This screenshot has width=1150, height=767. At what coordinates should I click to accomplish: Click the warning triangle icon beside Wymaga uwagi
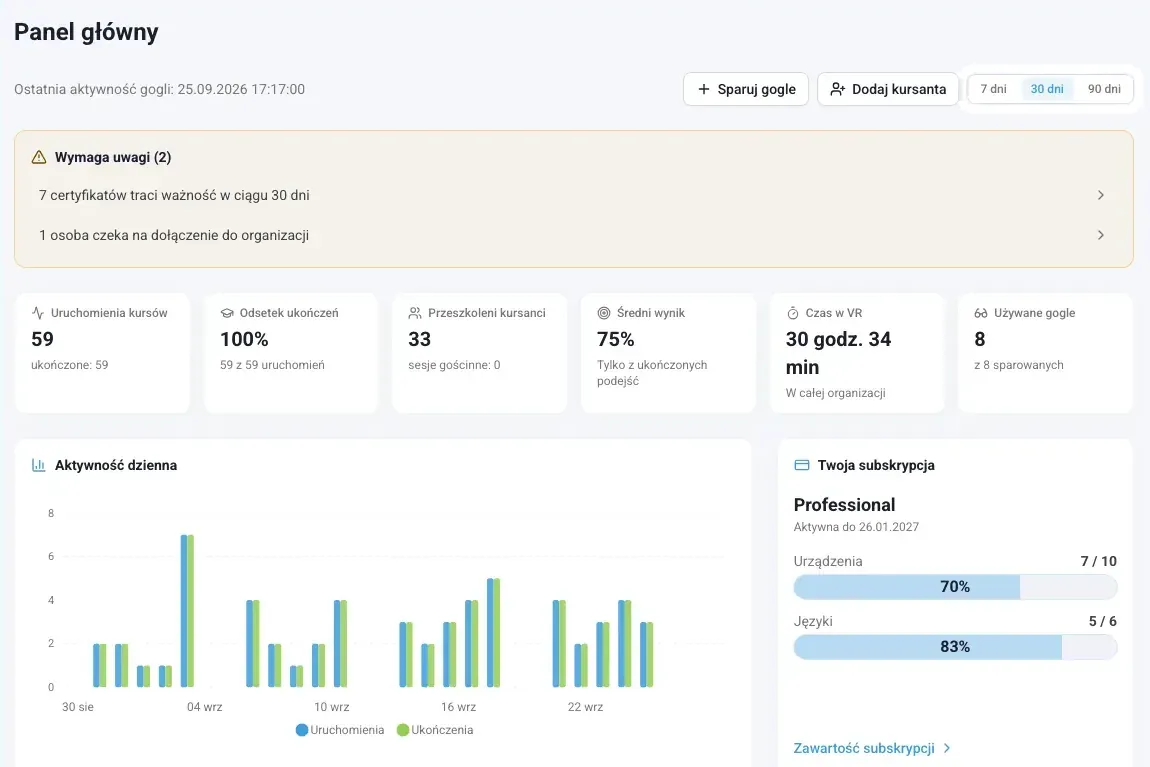[x=39, y=157]
